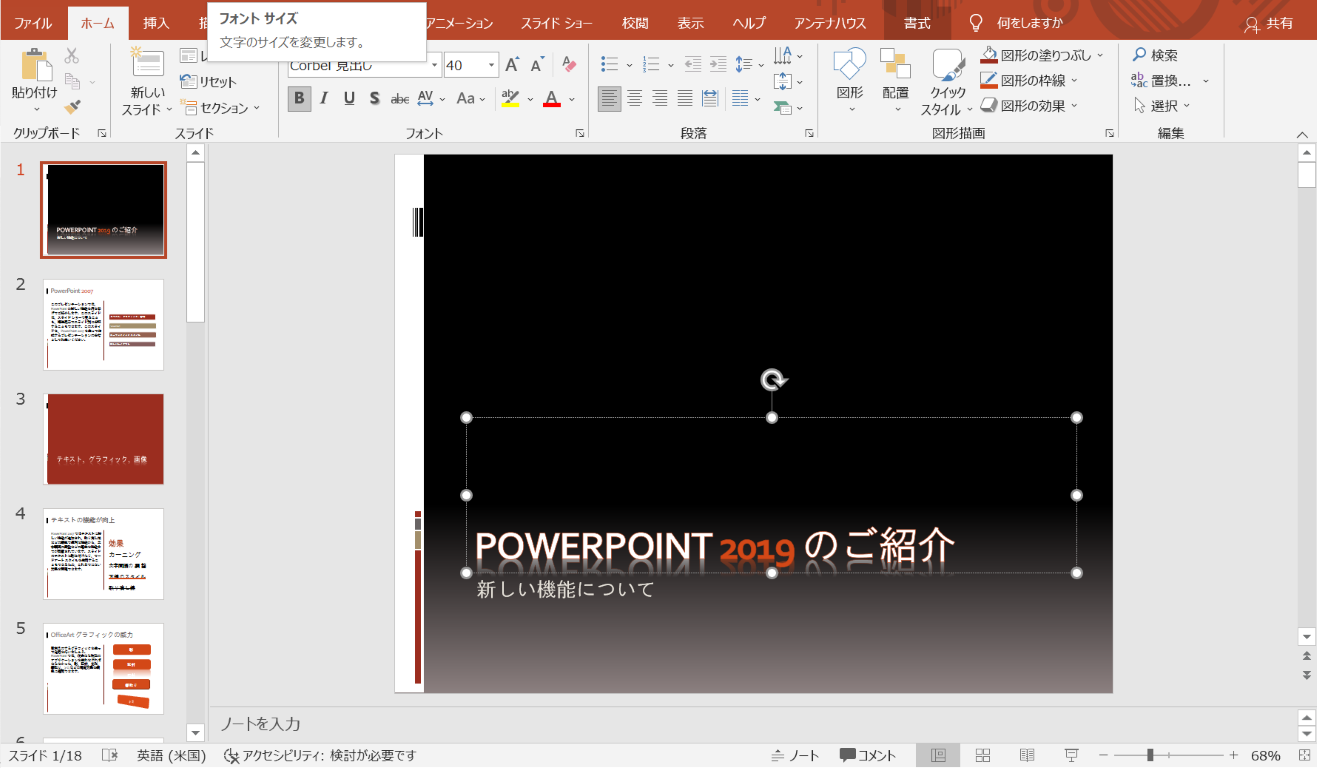Toggle Italic formatting
This screenshot has height=768, width=1317.
click(x=324, y=98)
